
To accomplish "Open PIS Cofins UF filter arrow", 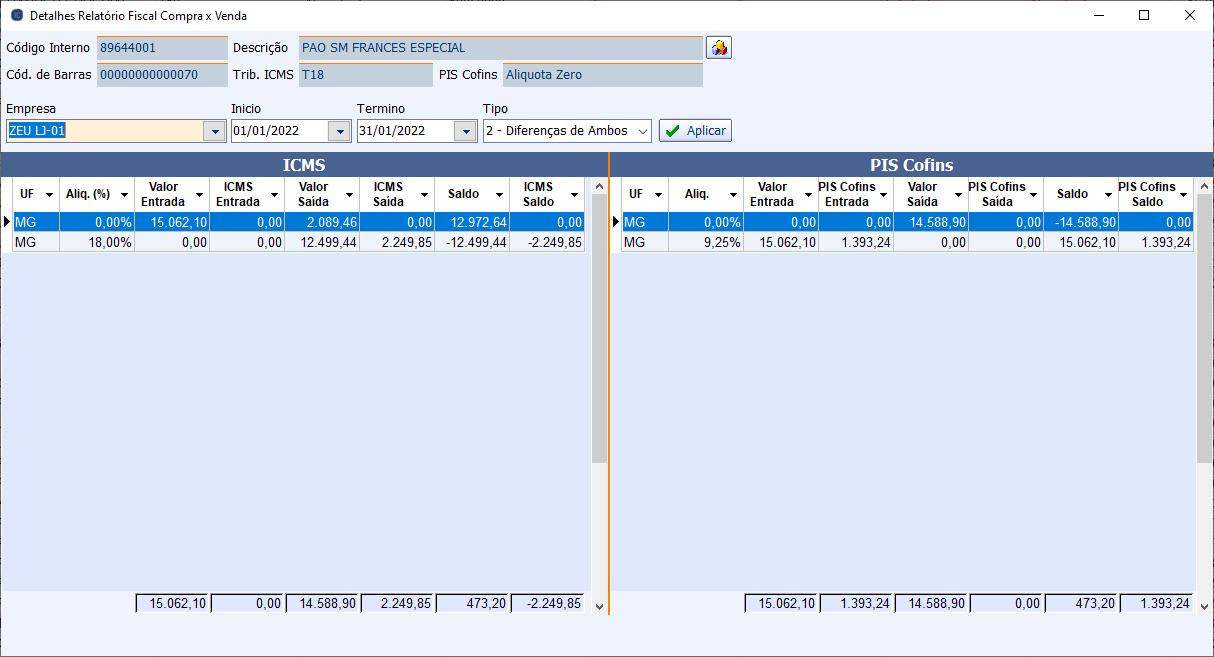I will [658, 195].
